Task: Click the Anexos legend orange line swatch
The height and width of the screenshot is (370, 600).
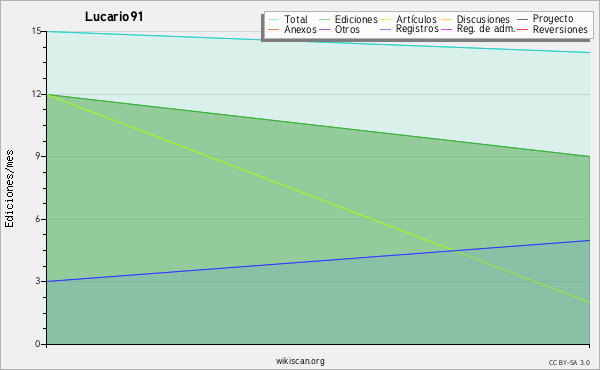Action: pyautogui.click(x=274, y=29)
